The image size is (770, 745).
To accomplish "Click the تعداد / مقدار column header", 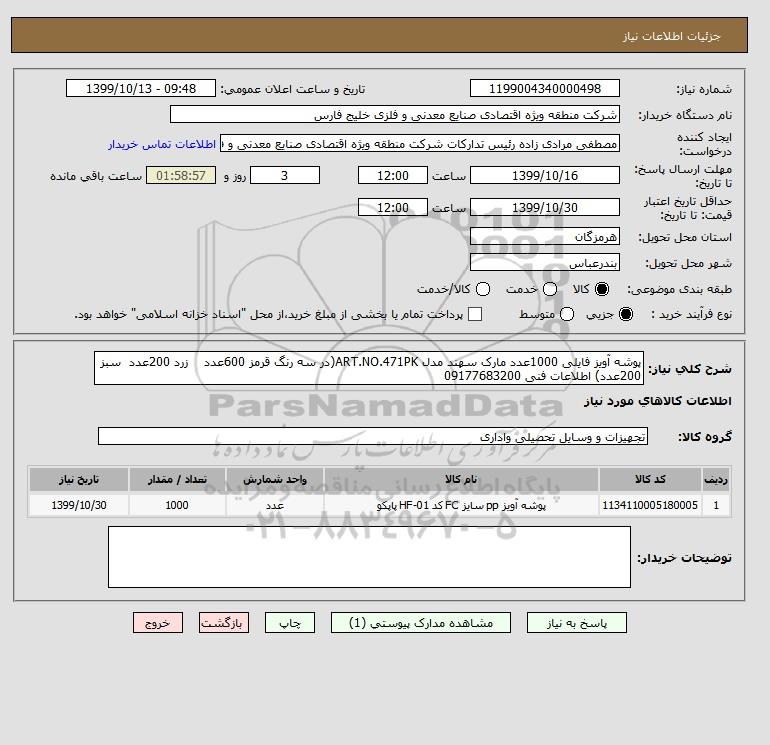I will (x=177, y=479).
